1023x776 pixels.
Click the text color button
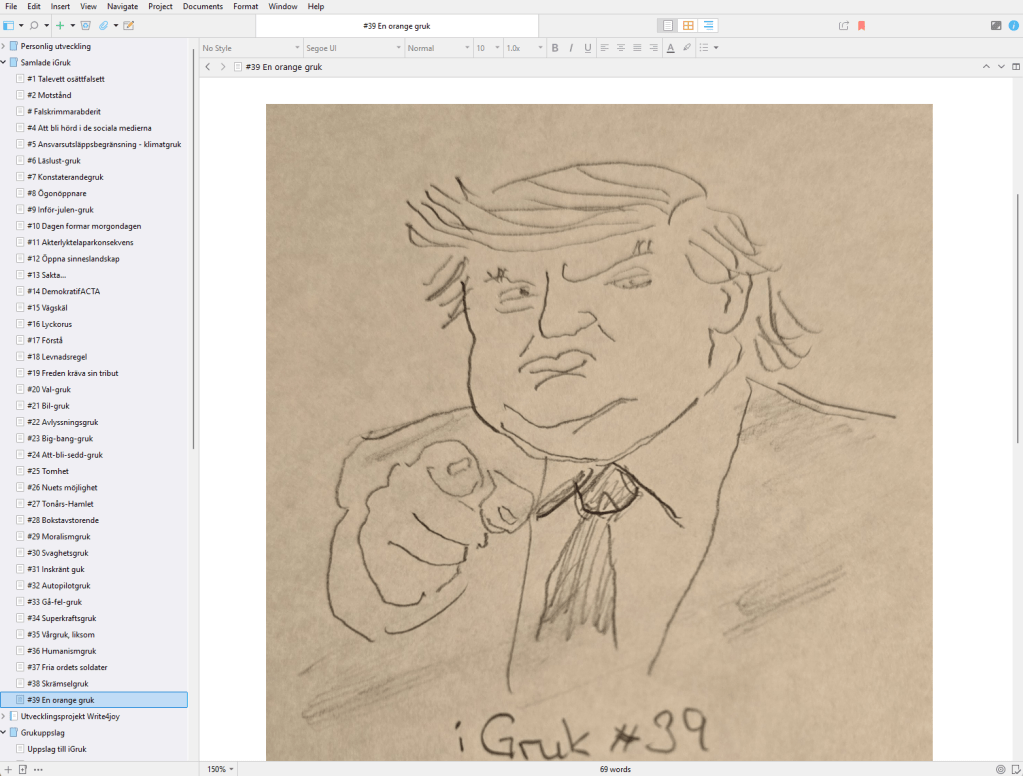[670, 48]
